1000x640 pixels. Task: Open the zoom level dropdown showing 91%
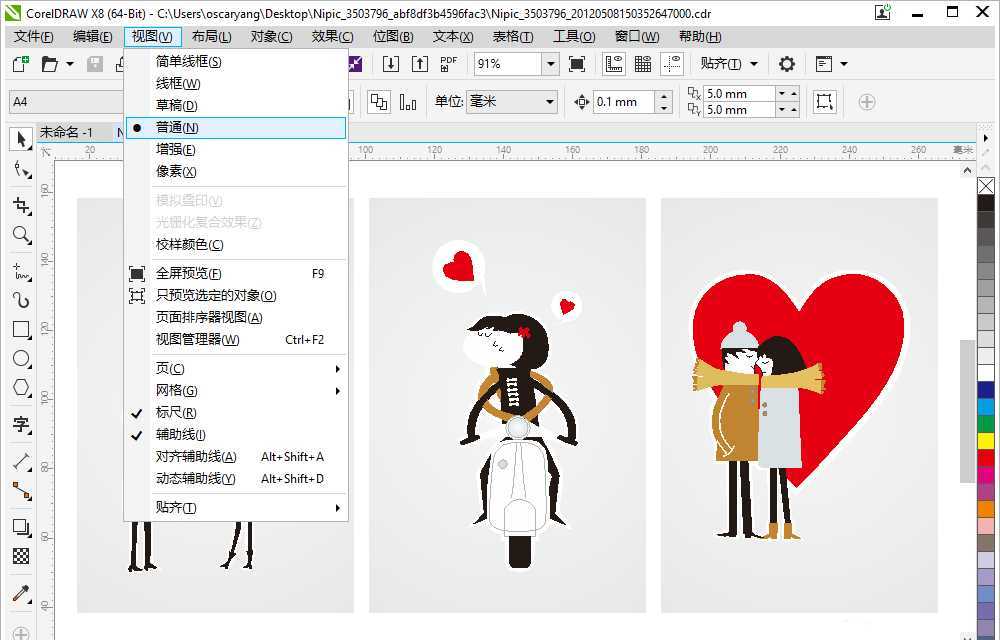551,63
